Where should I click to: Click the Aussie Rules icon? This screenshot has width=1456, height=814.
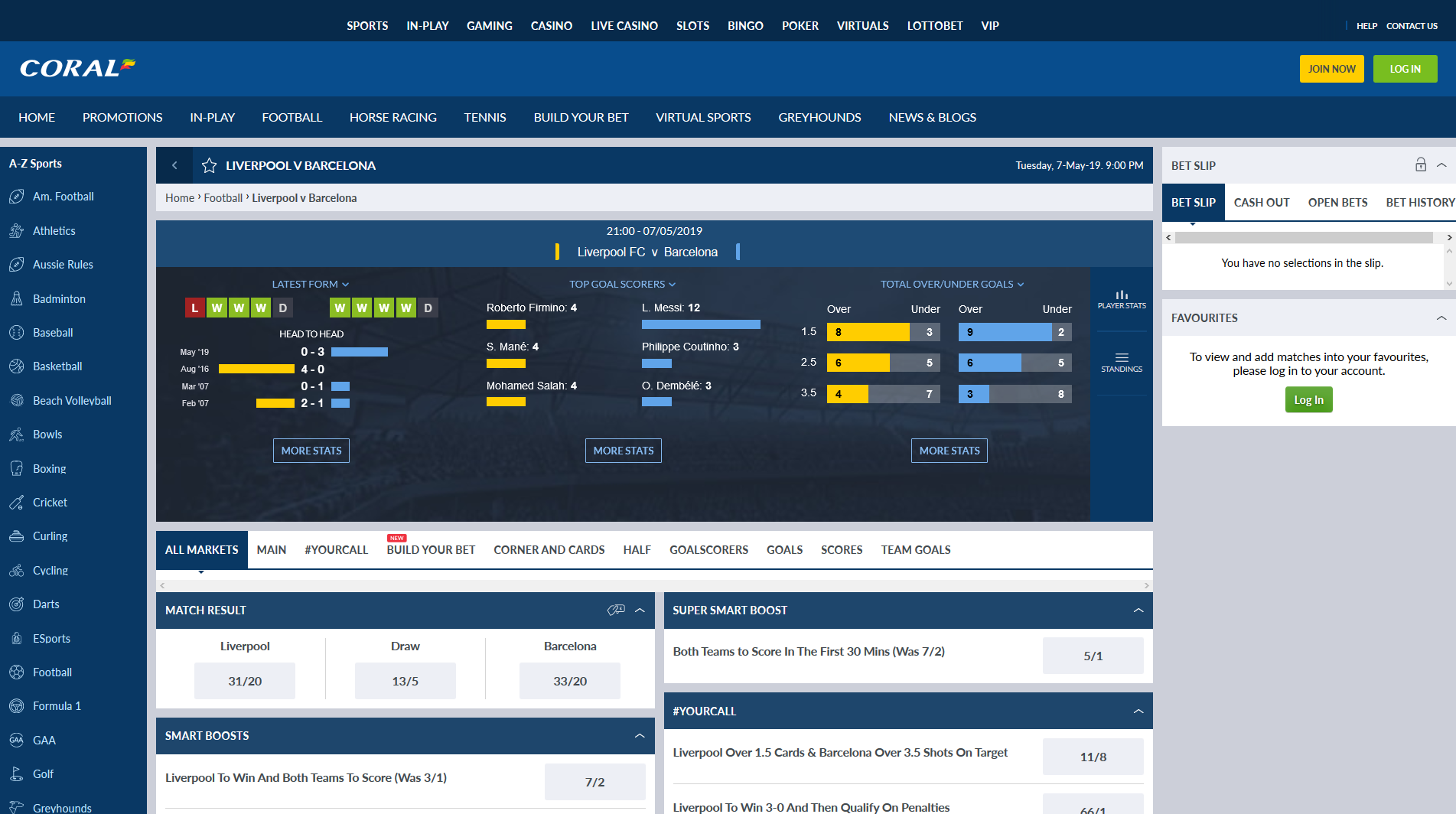coord(17,265)
